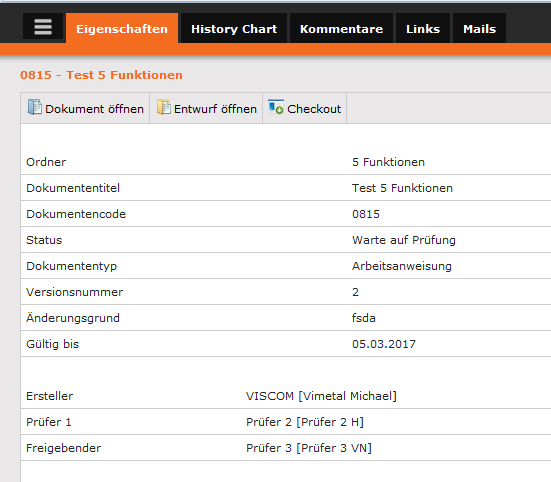This screenshot has width=551, height=482.
Task: Click 'VISCOM [Vimetal Michael]' creator value
Action: click(x=321, y=396)
